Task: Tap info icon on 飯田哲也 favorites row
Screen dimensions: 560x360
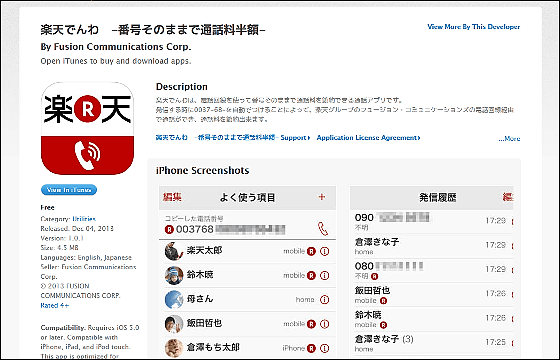Action: point(324,324)
